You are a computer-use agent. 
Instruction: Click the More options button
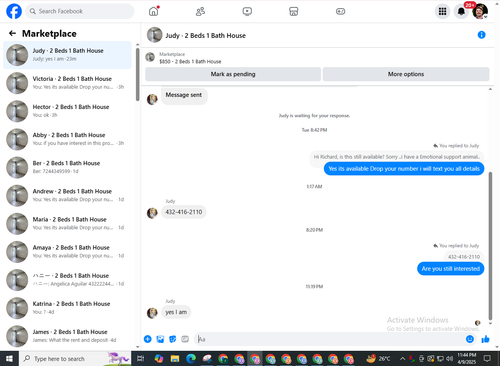tap(406, 74)
